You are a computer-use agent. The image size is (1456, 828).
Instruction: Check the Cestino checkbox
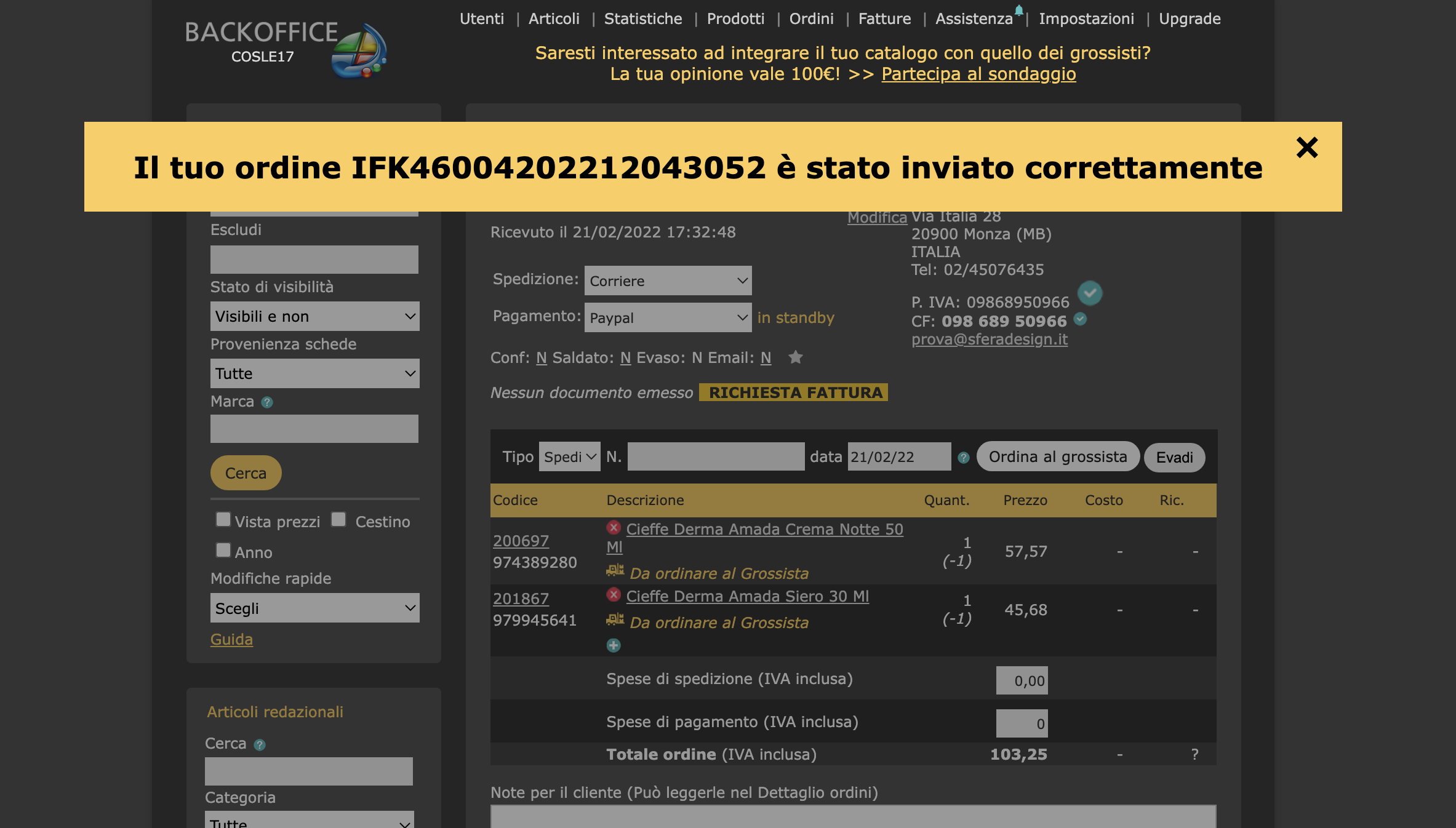coord(338,520)
